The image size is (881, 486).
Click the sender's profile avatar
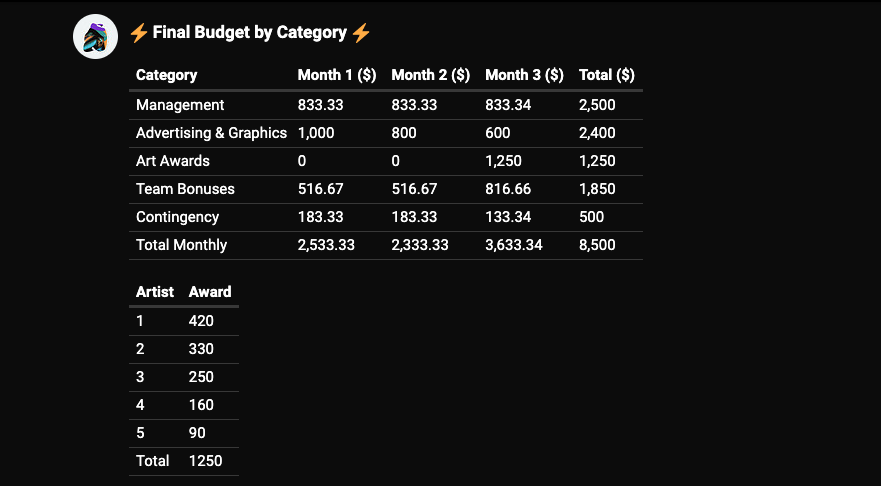pos(96,37)
